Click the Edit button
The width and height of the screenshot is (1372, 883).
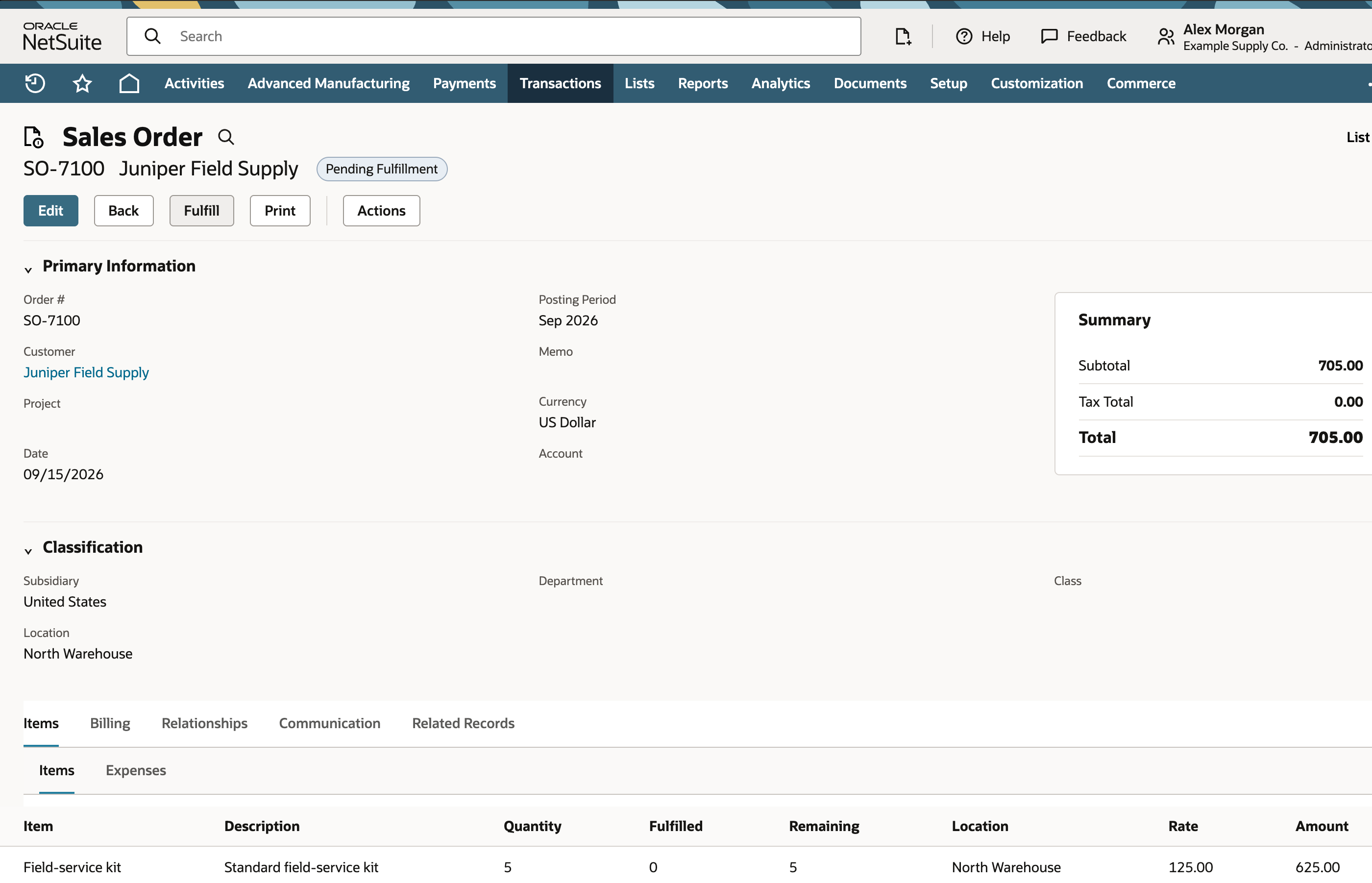pos(51,210)
